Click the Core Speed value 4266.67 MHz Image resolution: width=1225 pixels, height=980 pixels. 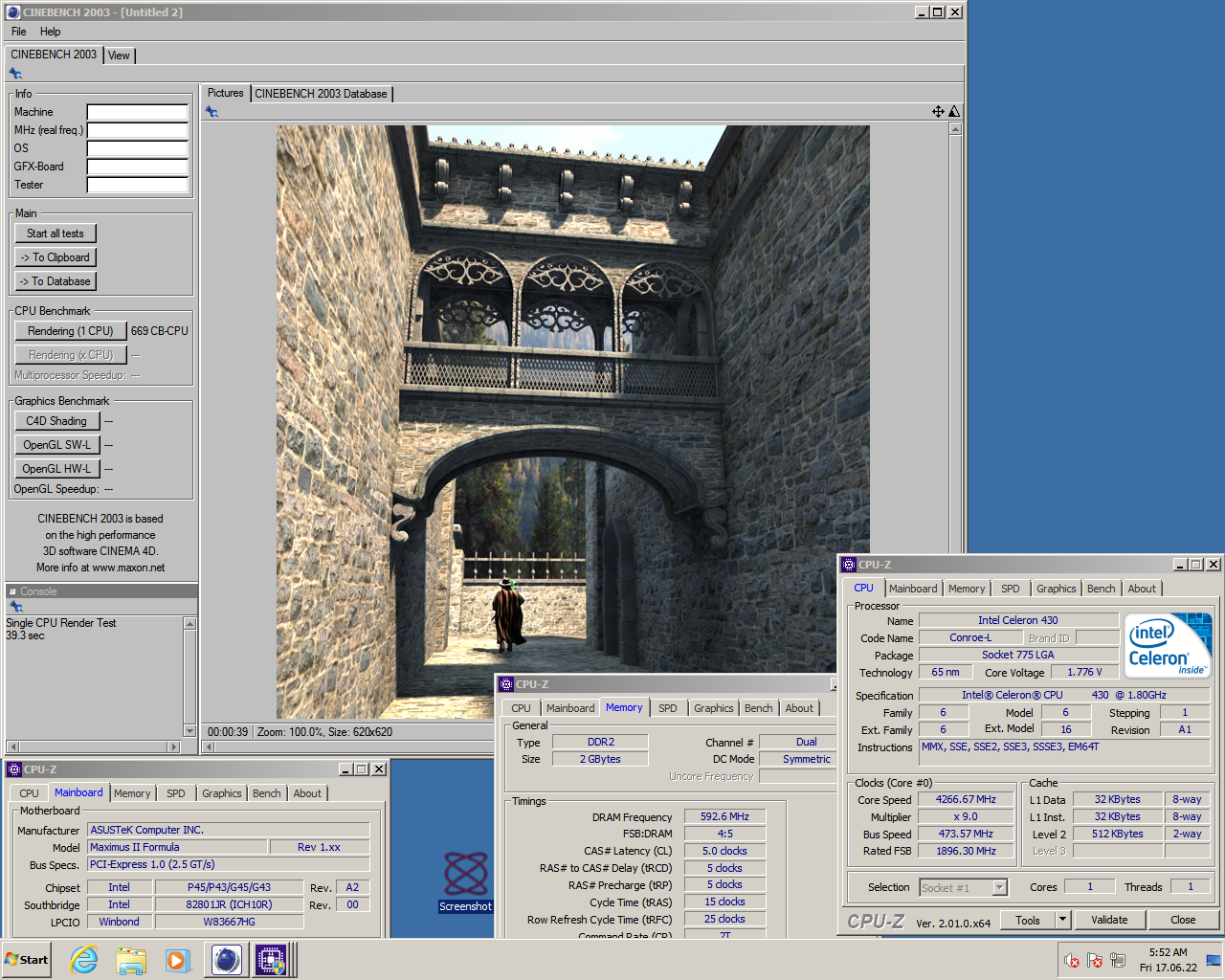click(966, 800)
